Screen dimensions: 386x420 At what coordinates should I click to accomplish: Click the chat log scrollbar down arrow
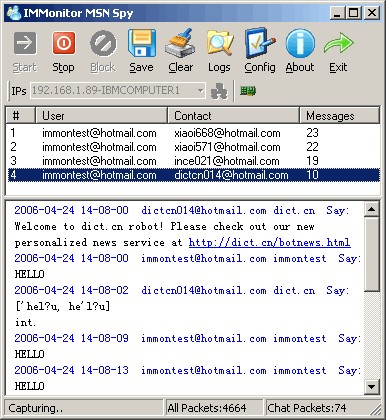(x=371, y=387)
